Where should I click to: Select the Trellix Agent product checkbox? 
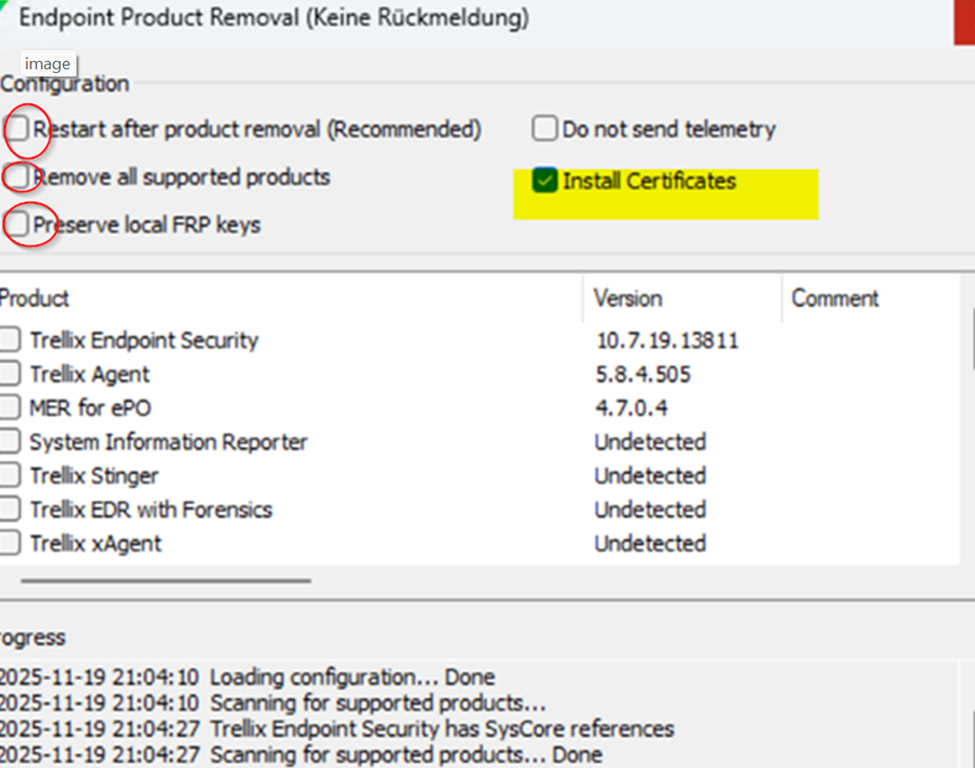point(9,374)
